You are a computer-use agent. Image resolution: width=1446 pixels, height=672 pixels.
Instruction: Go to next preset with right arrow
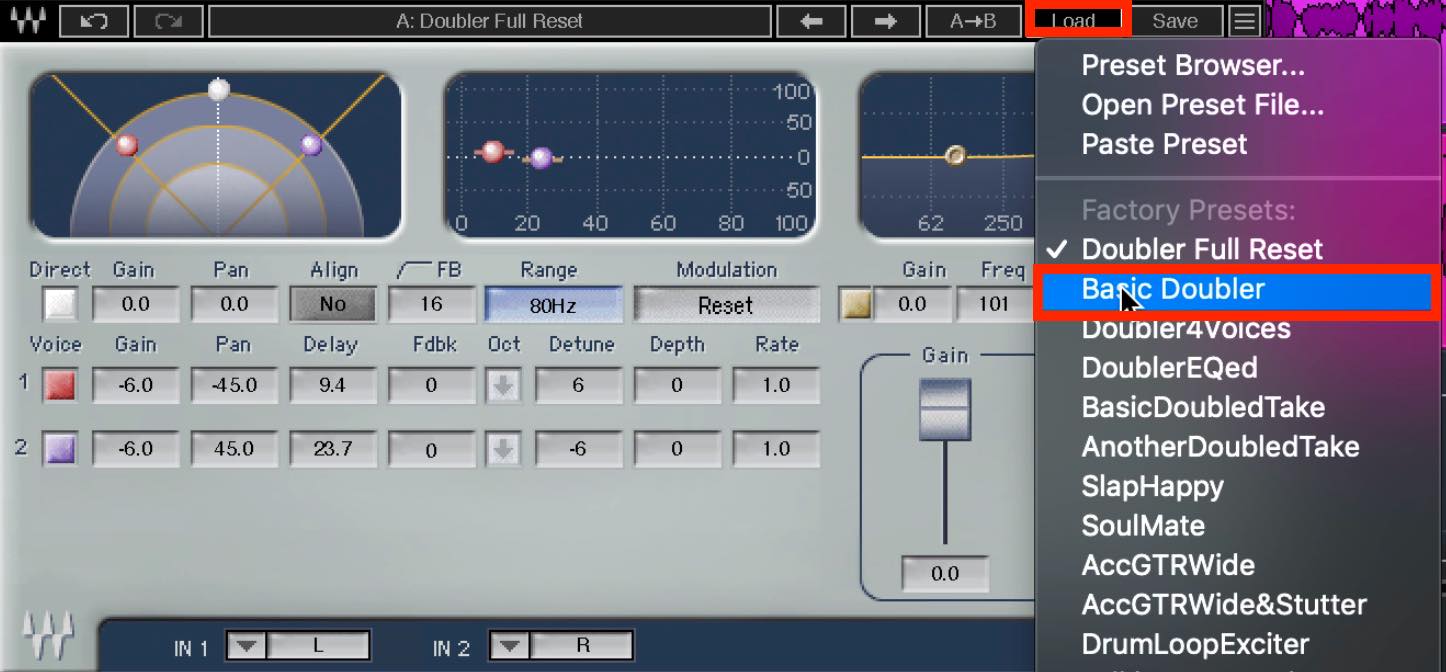tap(885, 21)
